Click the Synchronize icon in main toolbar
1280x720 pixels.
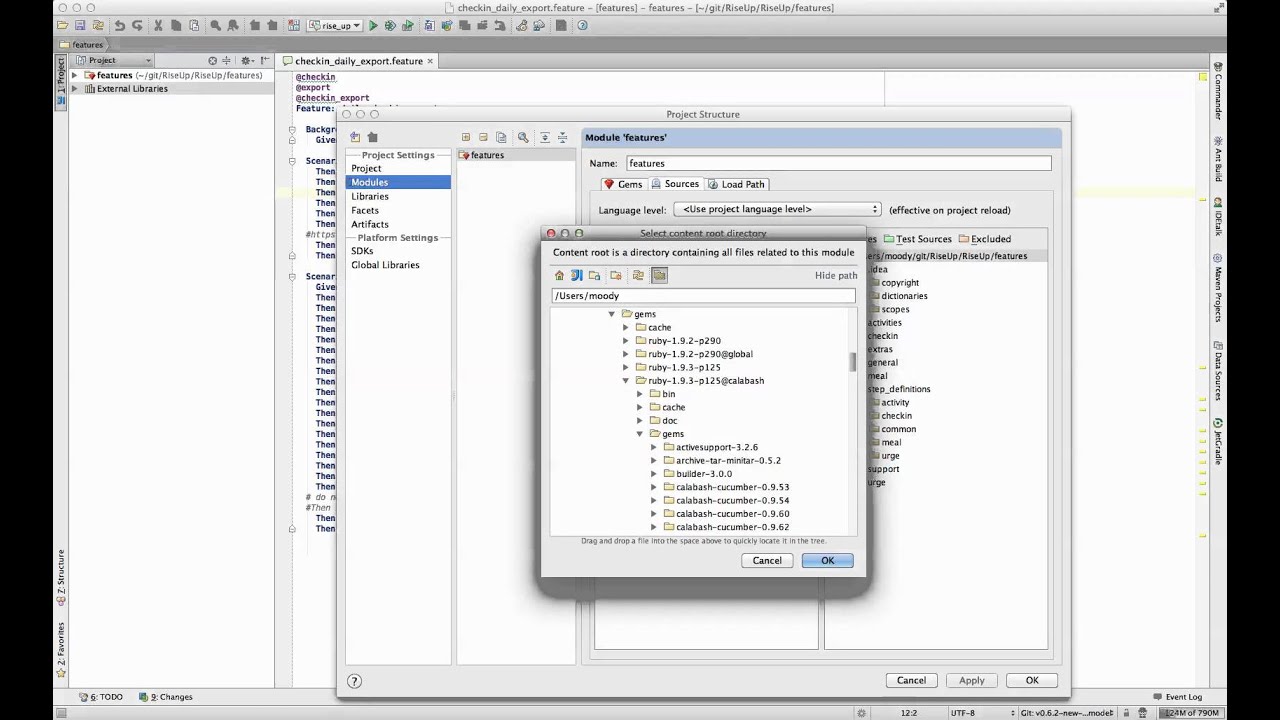98,25
